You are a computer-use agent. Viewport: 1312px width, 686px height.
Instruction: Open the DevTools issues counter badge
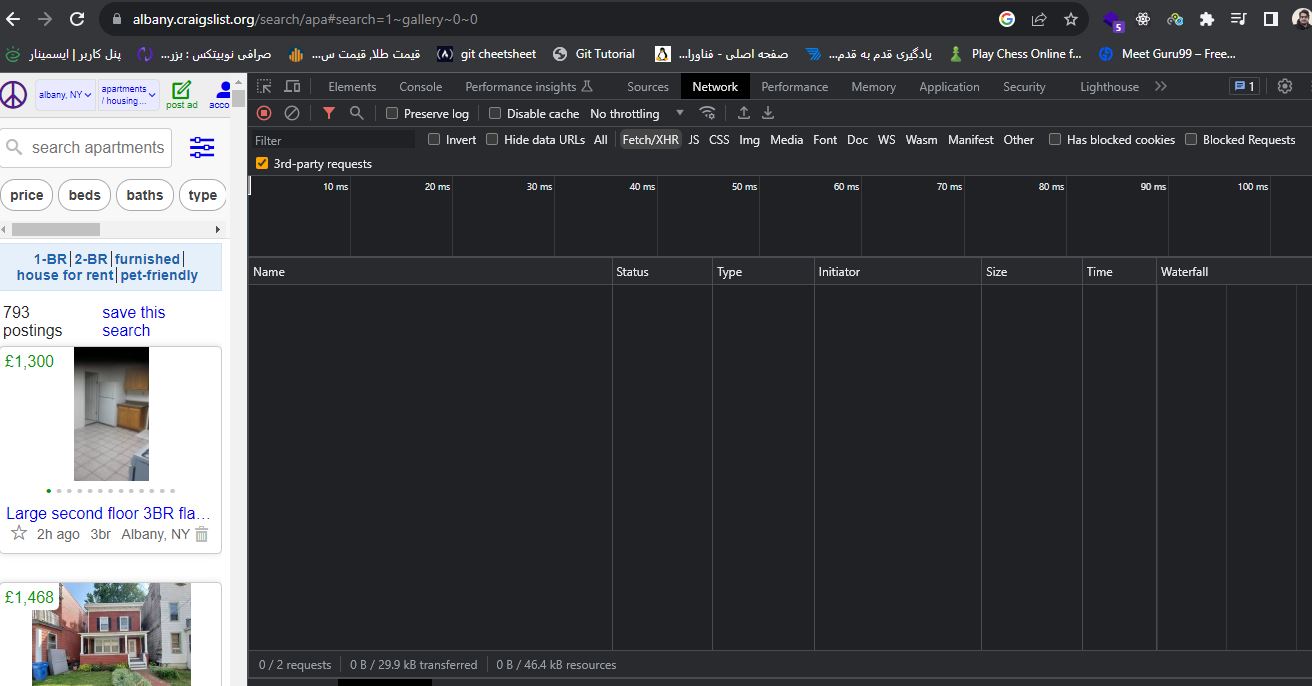pyautogui.click(x=1245, y=86)
